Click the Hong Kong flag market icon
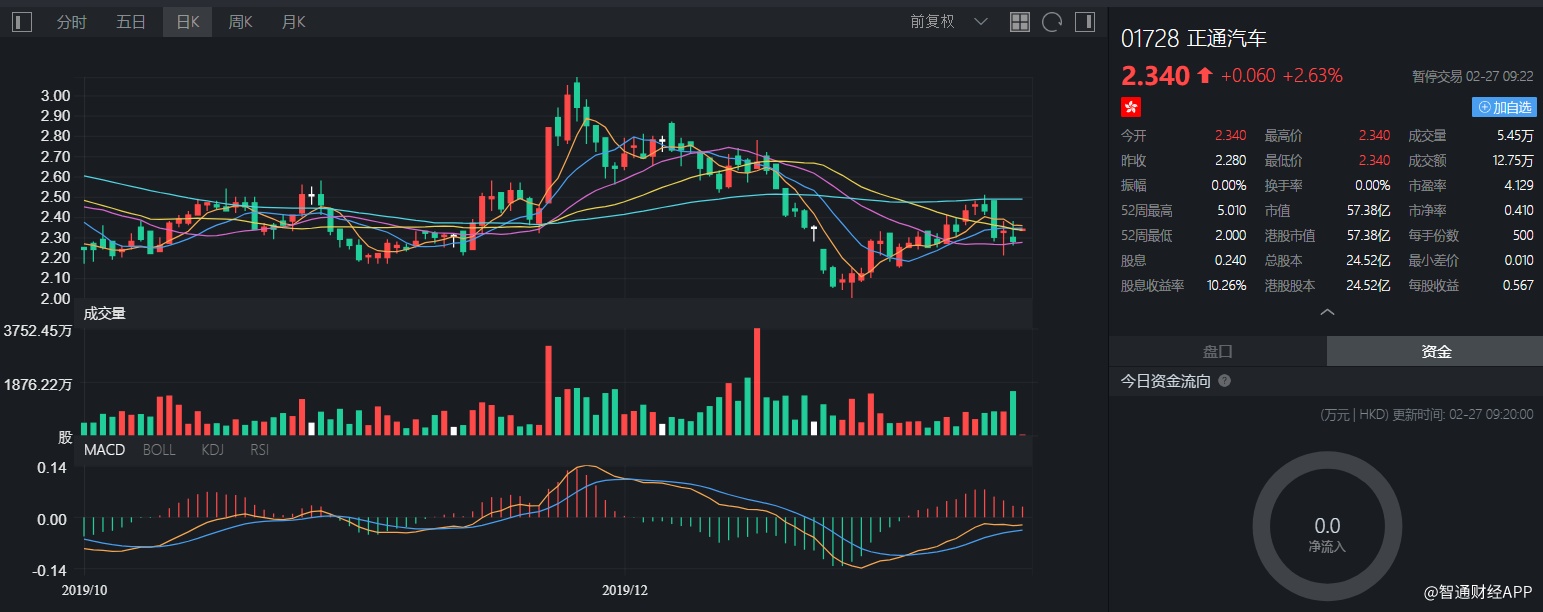The height and width of the screenshot is (612, 1543). (1131, 107)
